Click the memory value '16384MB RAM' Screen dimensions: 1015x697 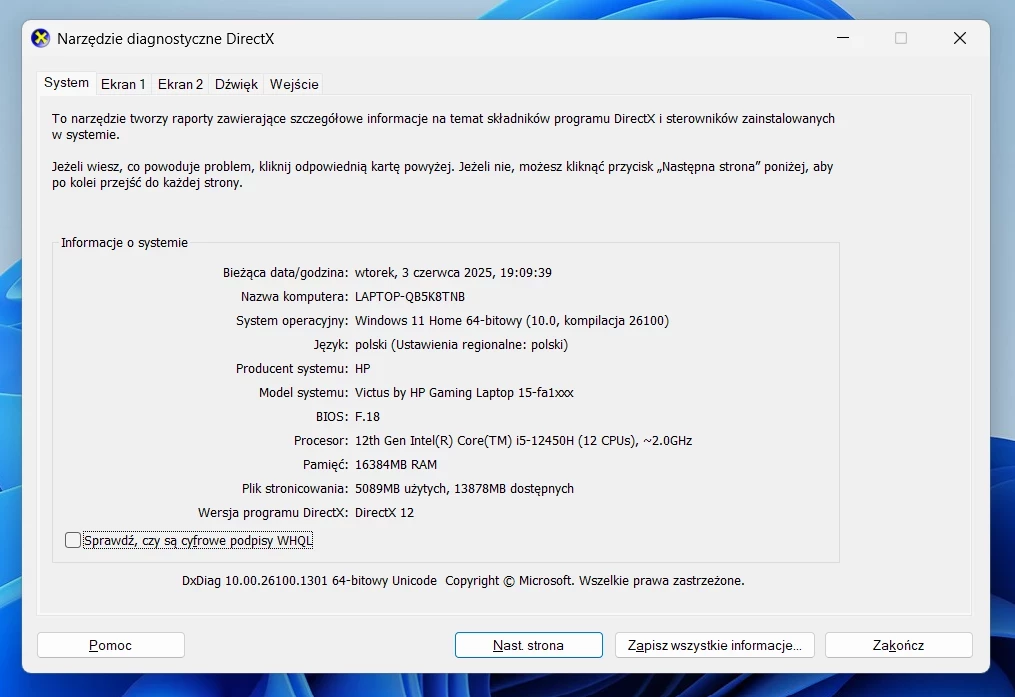coord(396,465)
